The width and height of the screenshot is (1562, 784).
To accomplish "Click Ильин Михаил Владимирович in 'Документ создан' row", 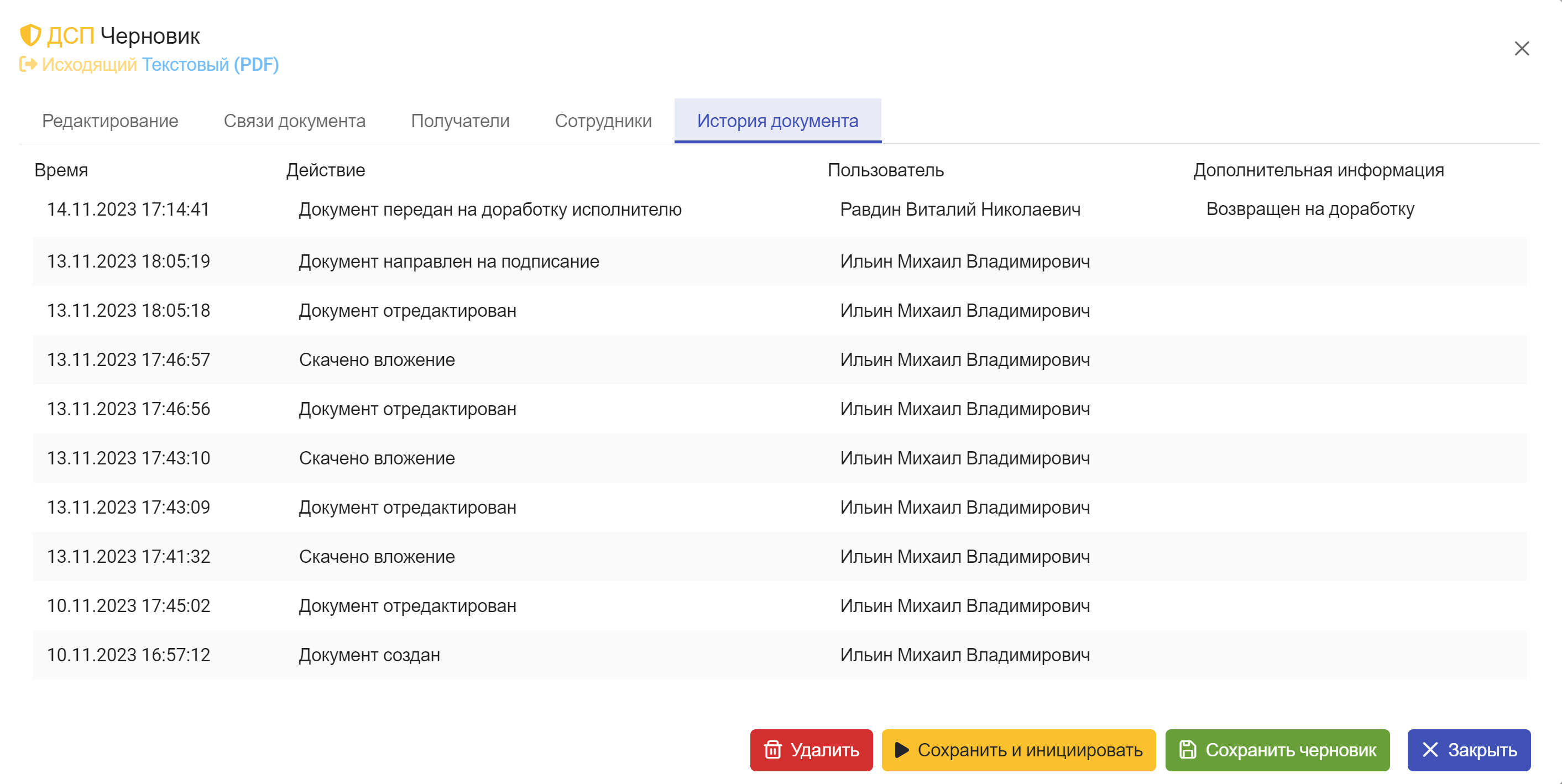I will tap(965, 655).
